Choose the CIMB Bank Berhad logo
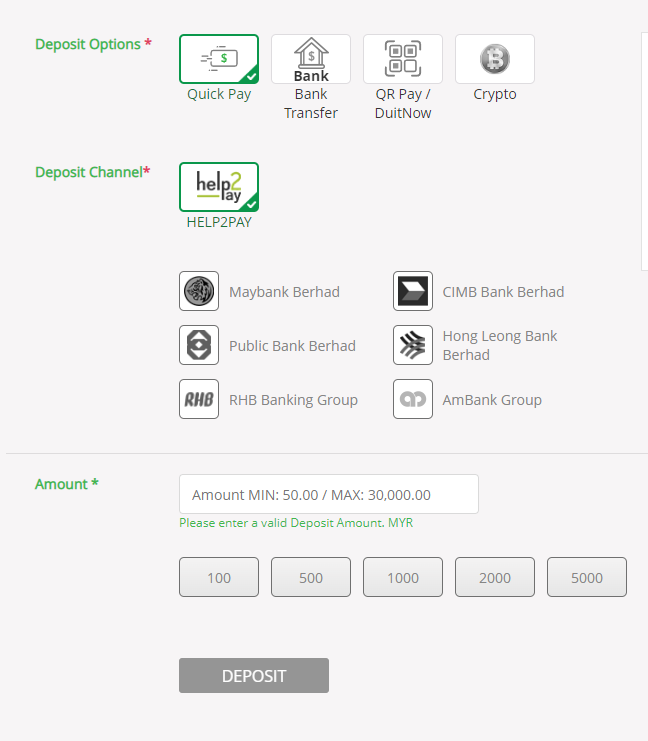Viewport: 648px width, 741px height. (413, 291)
